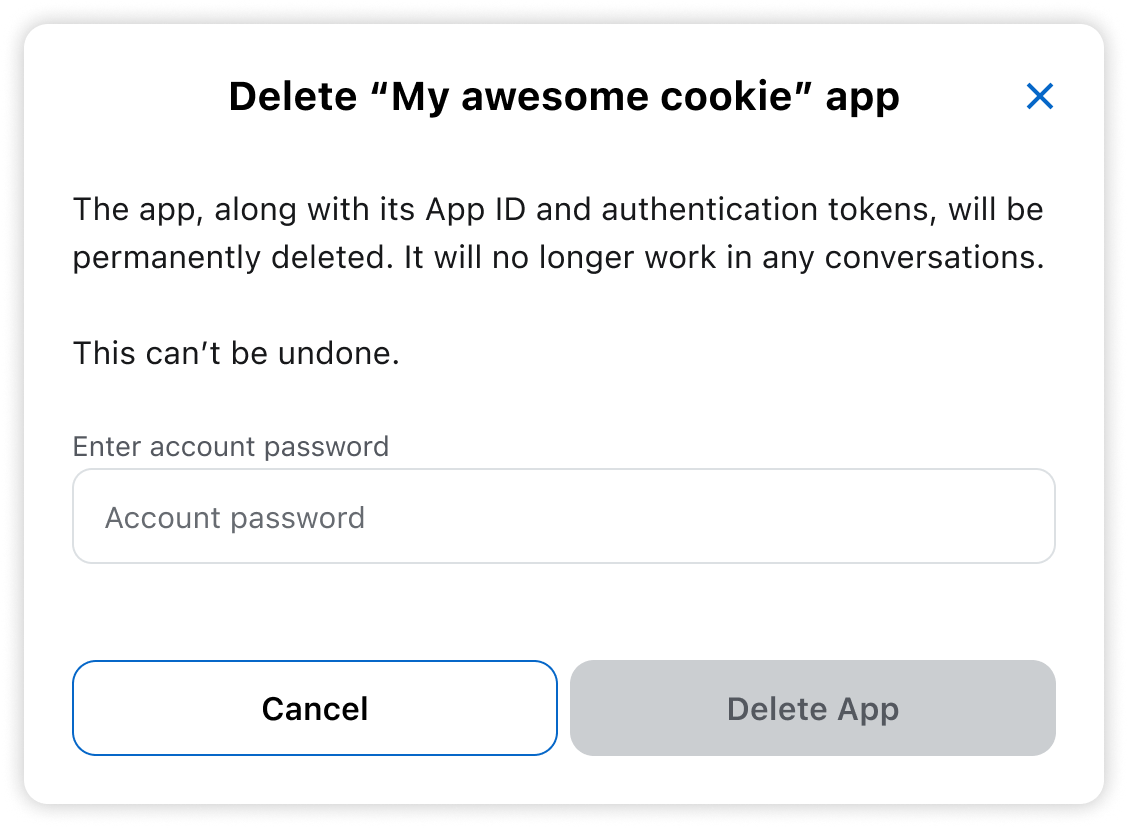1128x828 pixels.
Task: Select the X icon beside the dialog title
Action: pyautogui.click(x=1040, y=96)
